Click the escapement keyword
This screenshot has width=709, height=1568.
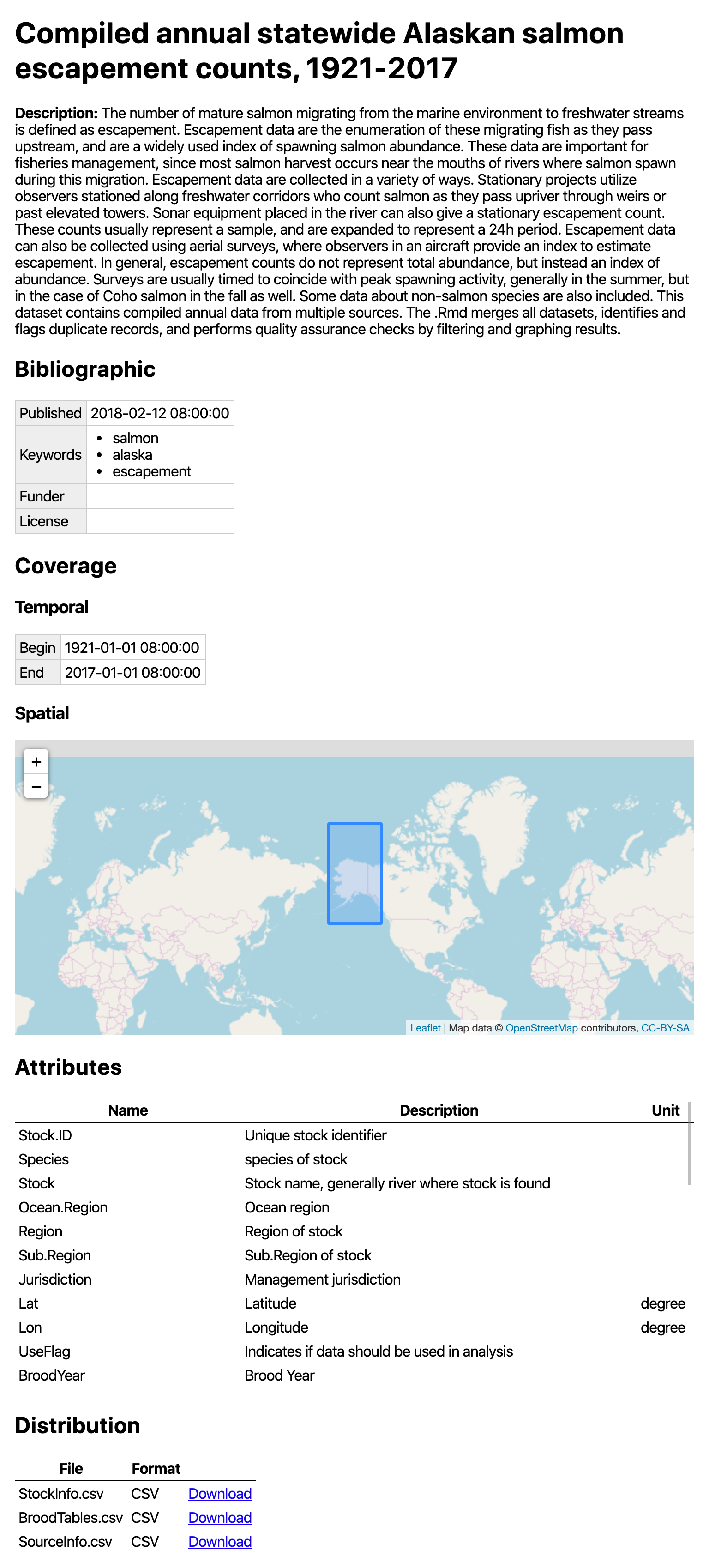(x=151, y=472)
